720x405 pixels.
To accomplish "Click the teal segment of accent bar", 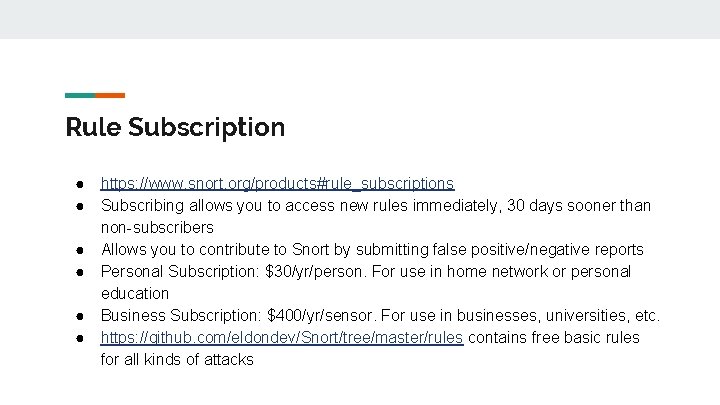I will pos(80,95).
